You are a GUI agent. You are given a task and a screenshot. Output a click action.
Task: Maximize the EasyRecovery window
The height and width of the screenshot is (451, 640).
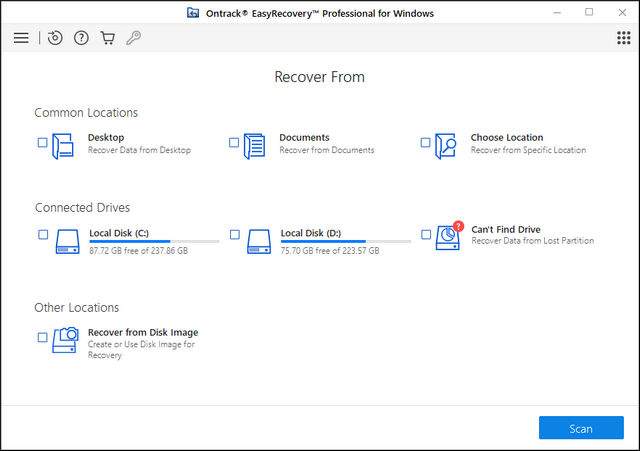pos(589,12)
